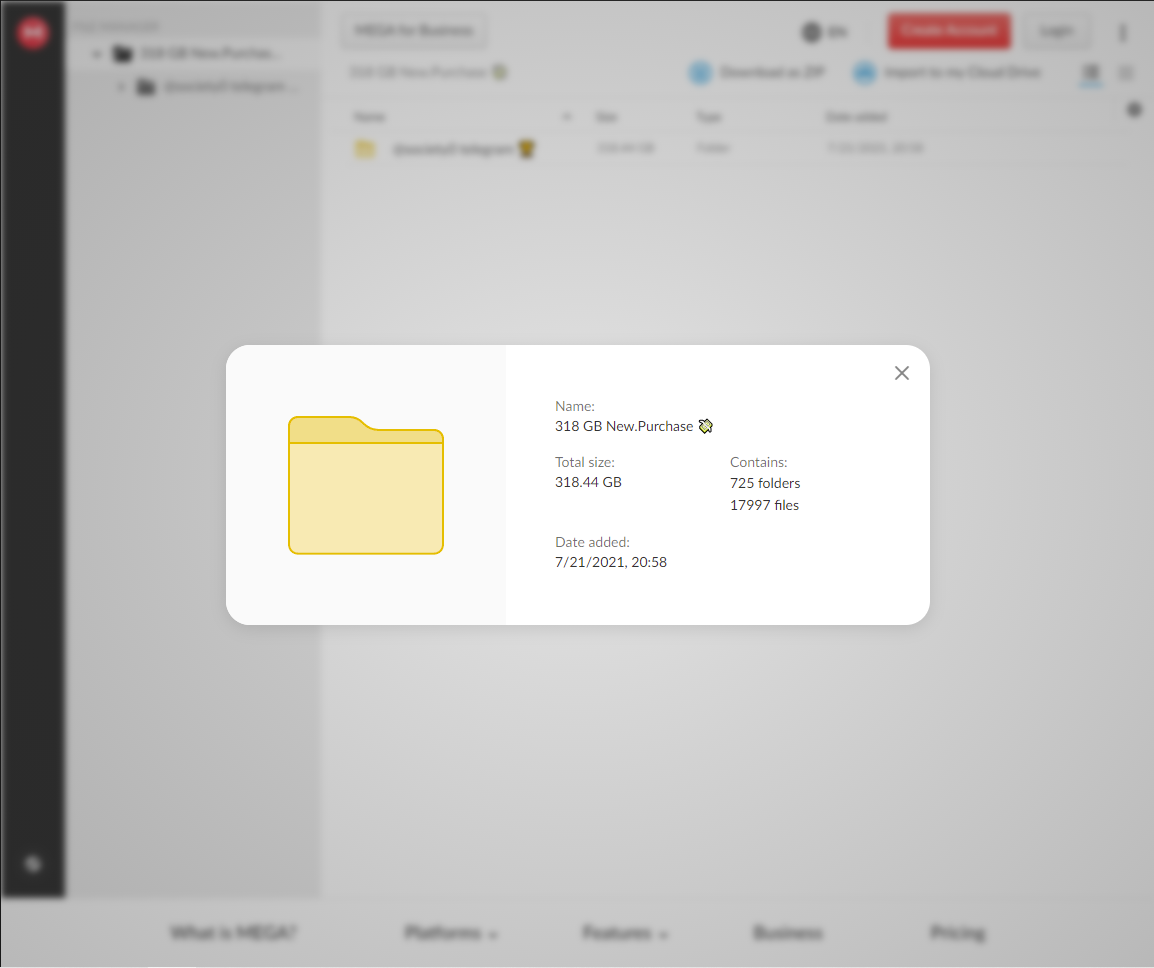
Task: Open the three-dot more menu
Action: tap(1122, 32)
